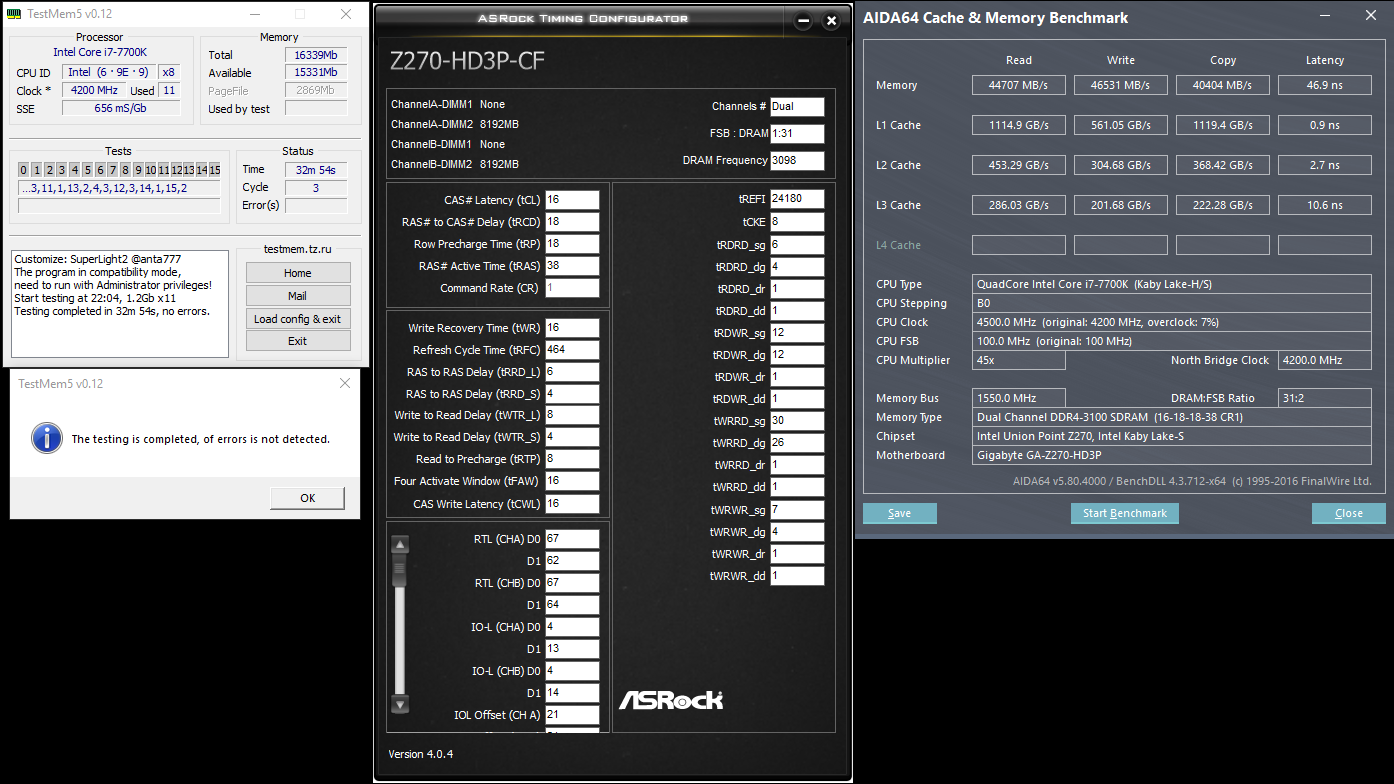1394x784 pixels.
Task: Click the Exit button in TestMem5
Action: click(298, 341)
